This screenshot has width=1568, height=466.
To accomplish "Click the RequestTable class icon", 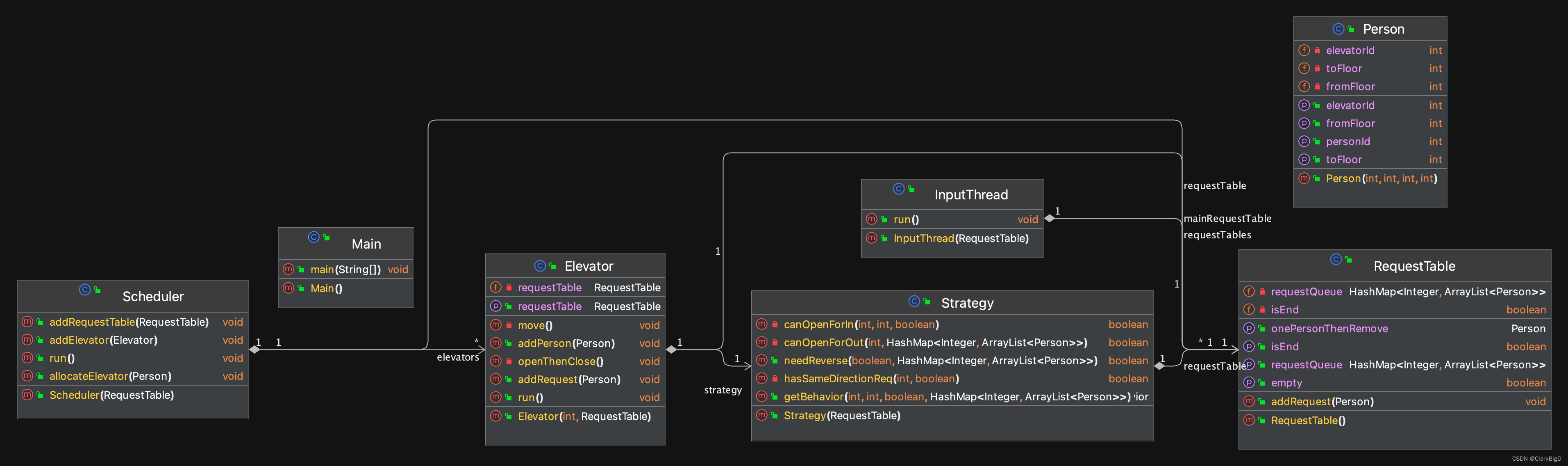I will pyautogui.click(x=1336, y=260).
